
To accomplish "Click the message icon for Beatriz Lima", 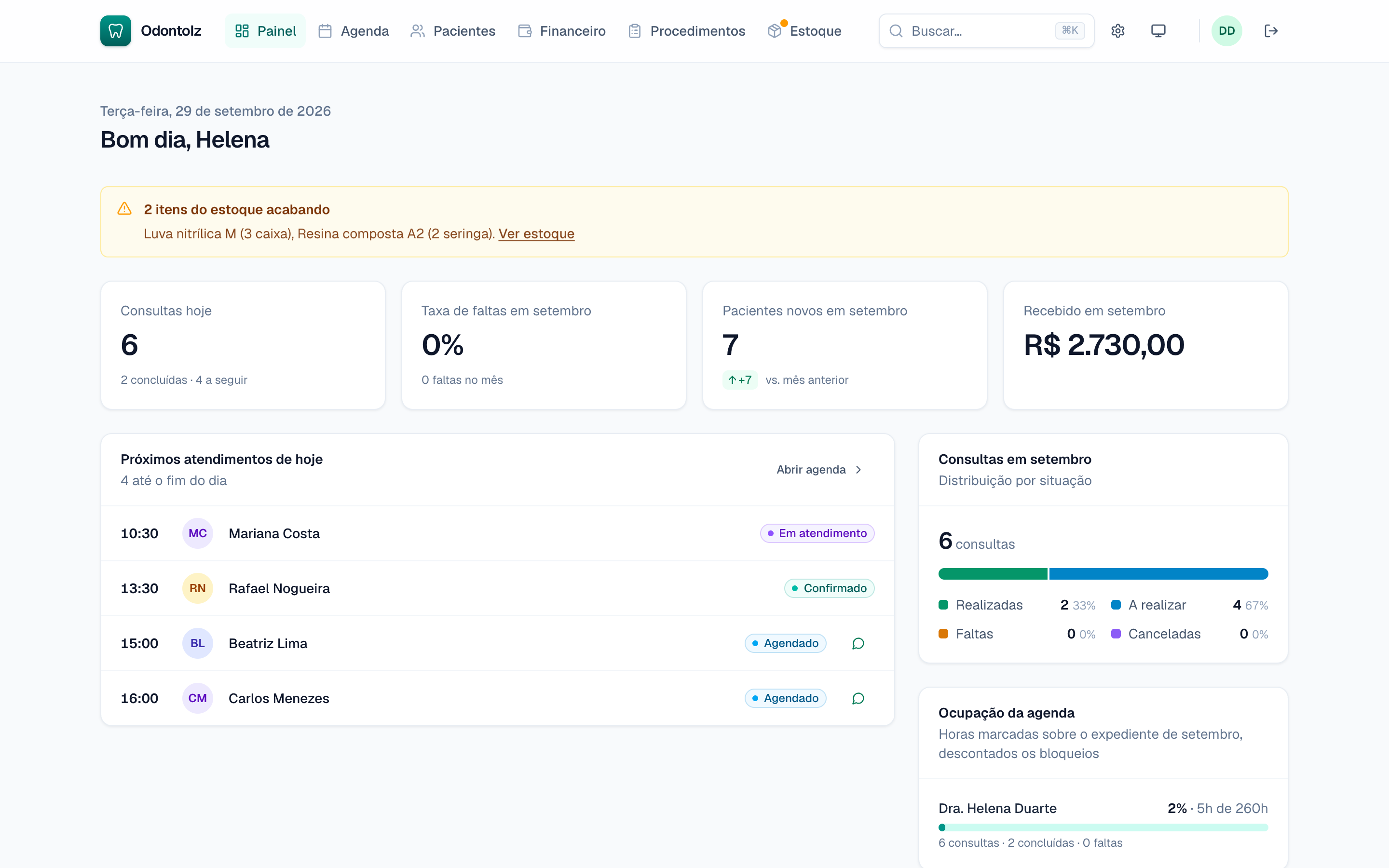I will 858,644.
